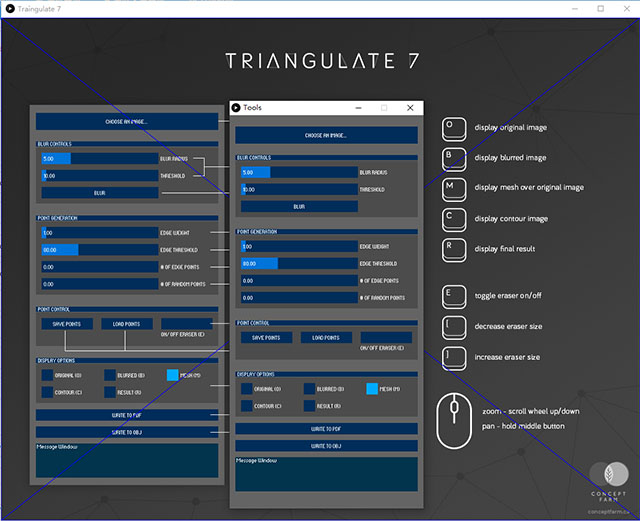The image size is (640, 521).
Task: Click the Point Control header in Tools window
Action: pyautogui.click(x=326, y=323)
